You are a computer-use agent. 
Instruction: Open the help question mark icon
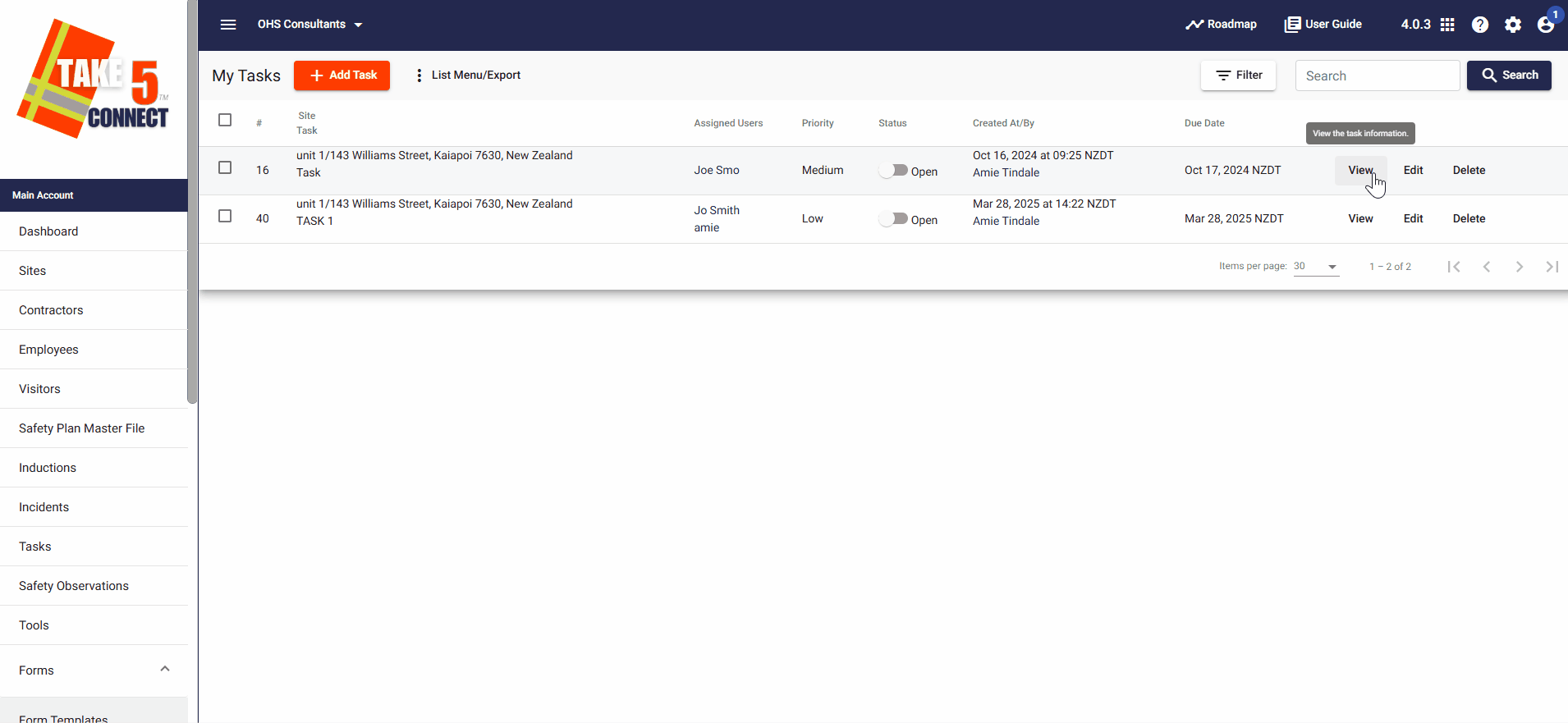click(1480, 25)
